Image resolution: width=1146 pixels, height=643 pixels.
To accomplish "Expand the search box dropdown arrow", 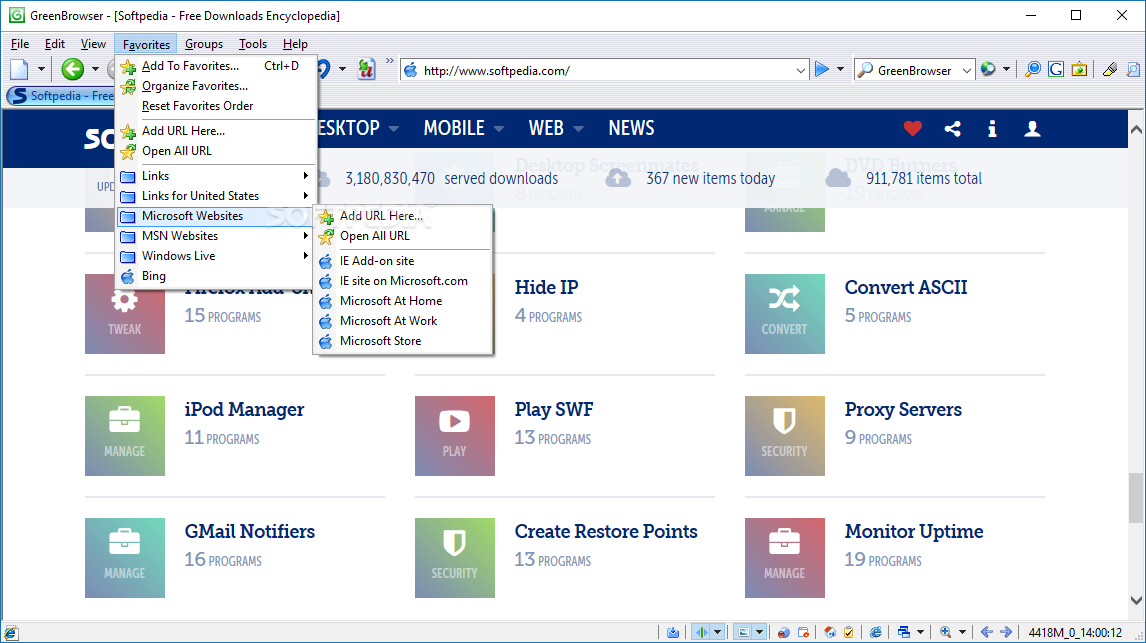I will (x=967, y=71).
